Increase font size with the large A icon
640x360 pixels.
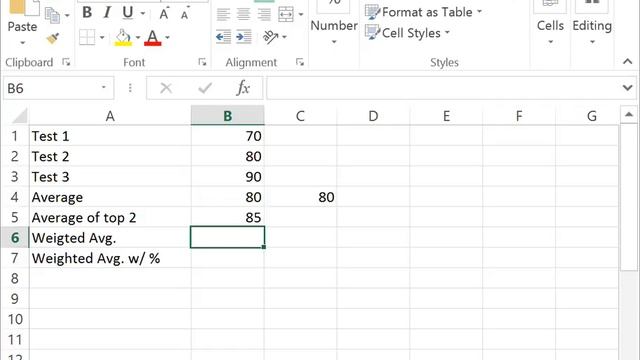164,14
